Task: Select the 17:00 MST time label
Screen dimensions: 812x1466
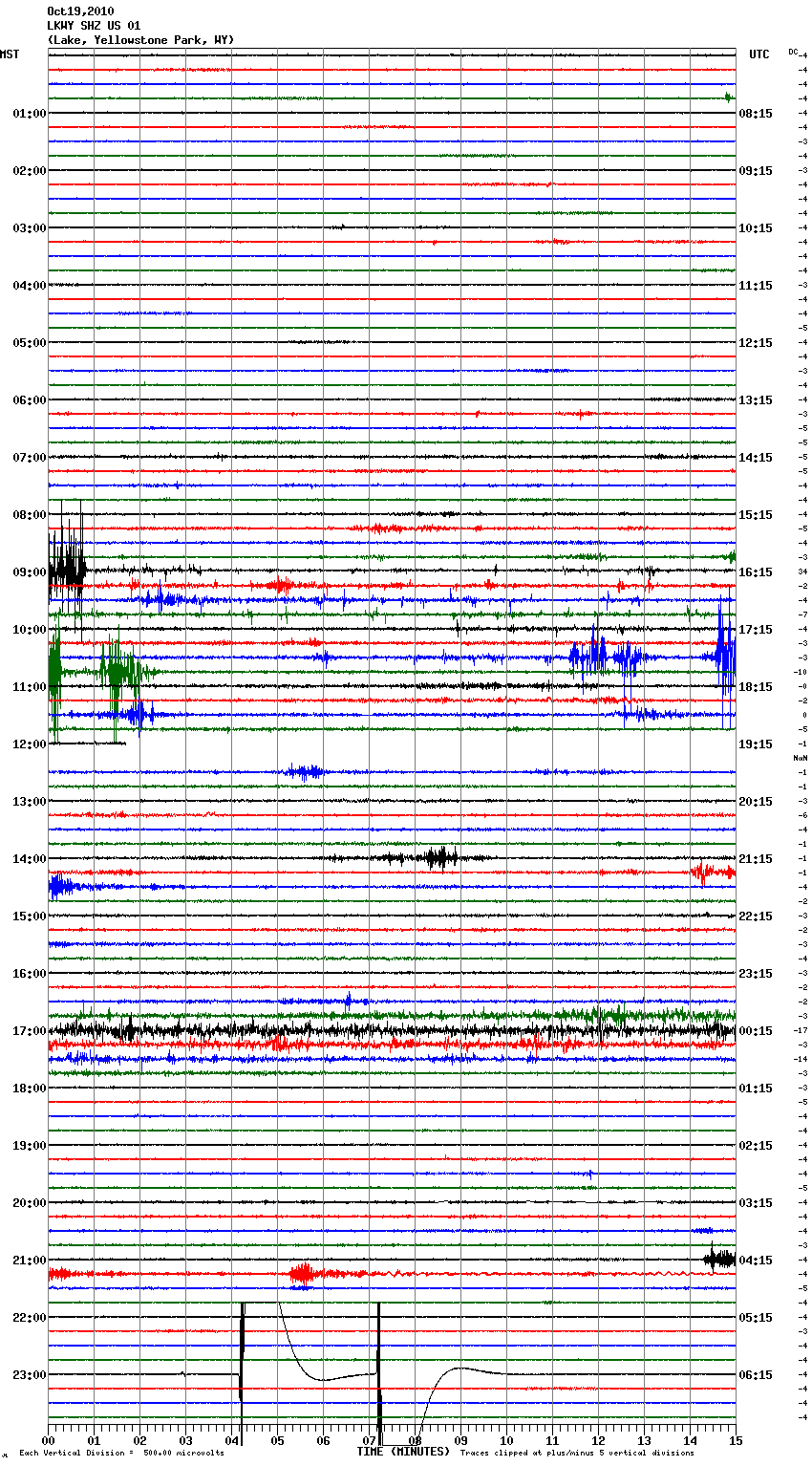Action: pyautogui.click(x=29, y=1031)
